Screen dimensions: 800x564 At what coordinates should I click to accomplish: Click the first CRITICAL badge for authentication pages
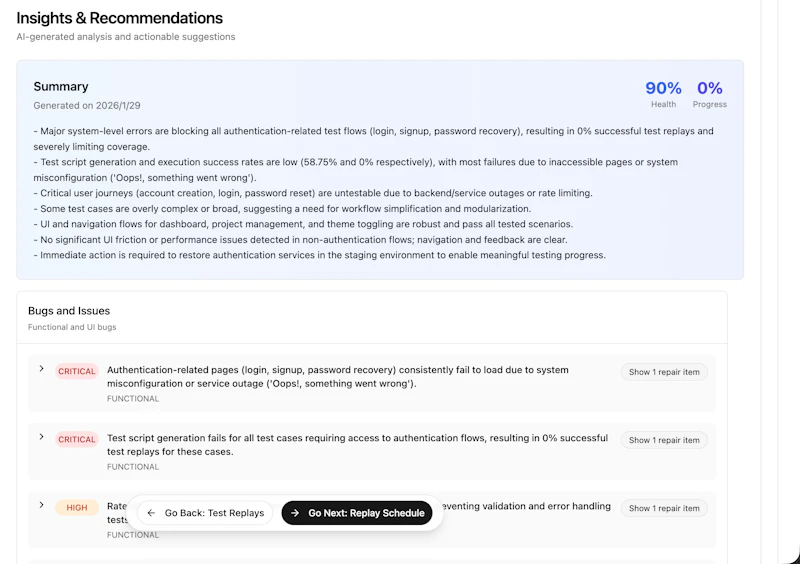click(x=77, y=371)
